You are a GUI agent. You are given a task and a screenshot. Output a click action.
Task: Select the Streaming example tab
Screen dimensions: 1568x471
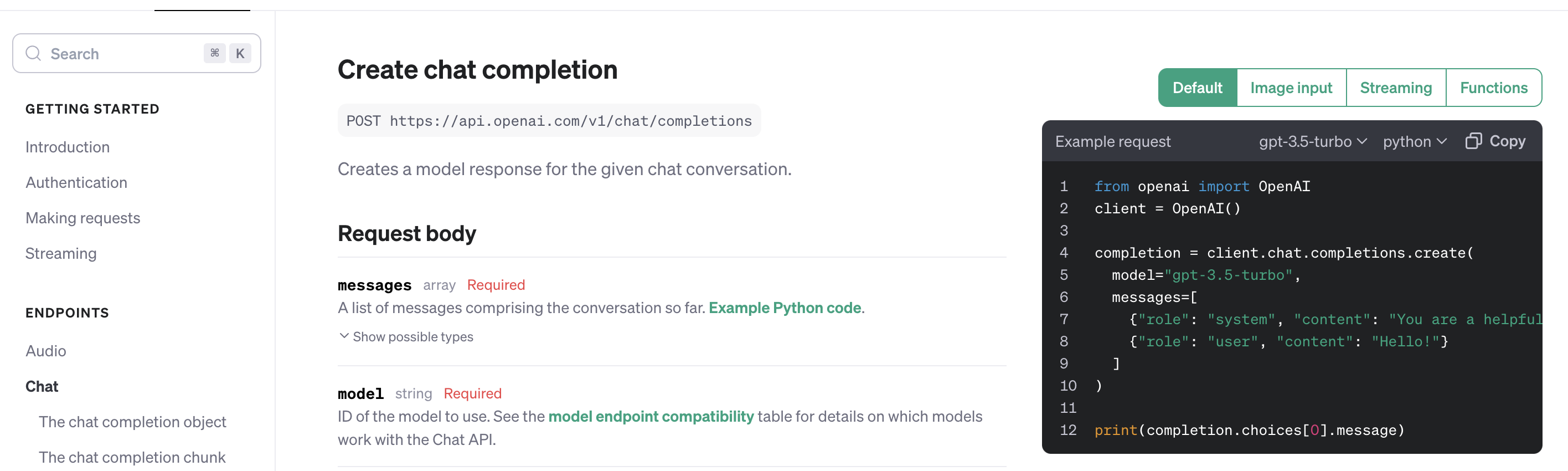pos(1396,87)
